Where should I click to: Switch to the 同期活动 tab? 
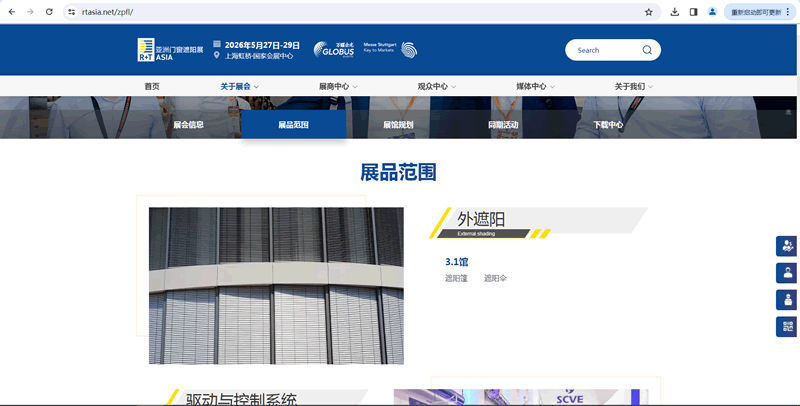(x=503, y=125)
